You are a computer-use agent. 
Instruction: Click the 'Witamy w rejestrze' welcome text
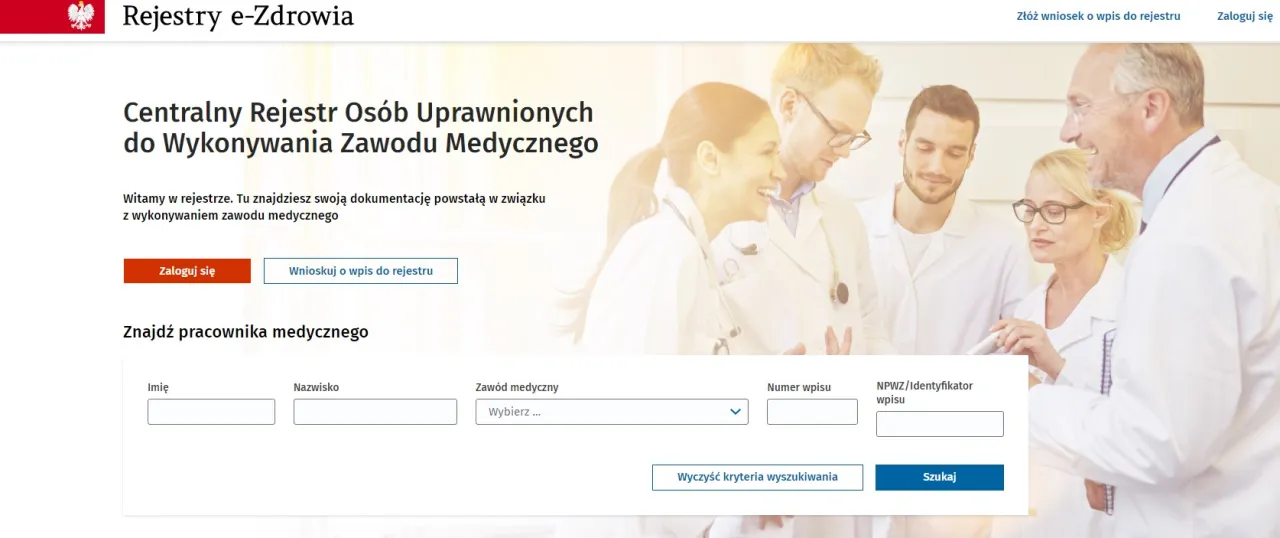click(334, 207)
